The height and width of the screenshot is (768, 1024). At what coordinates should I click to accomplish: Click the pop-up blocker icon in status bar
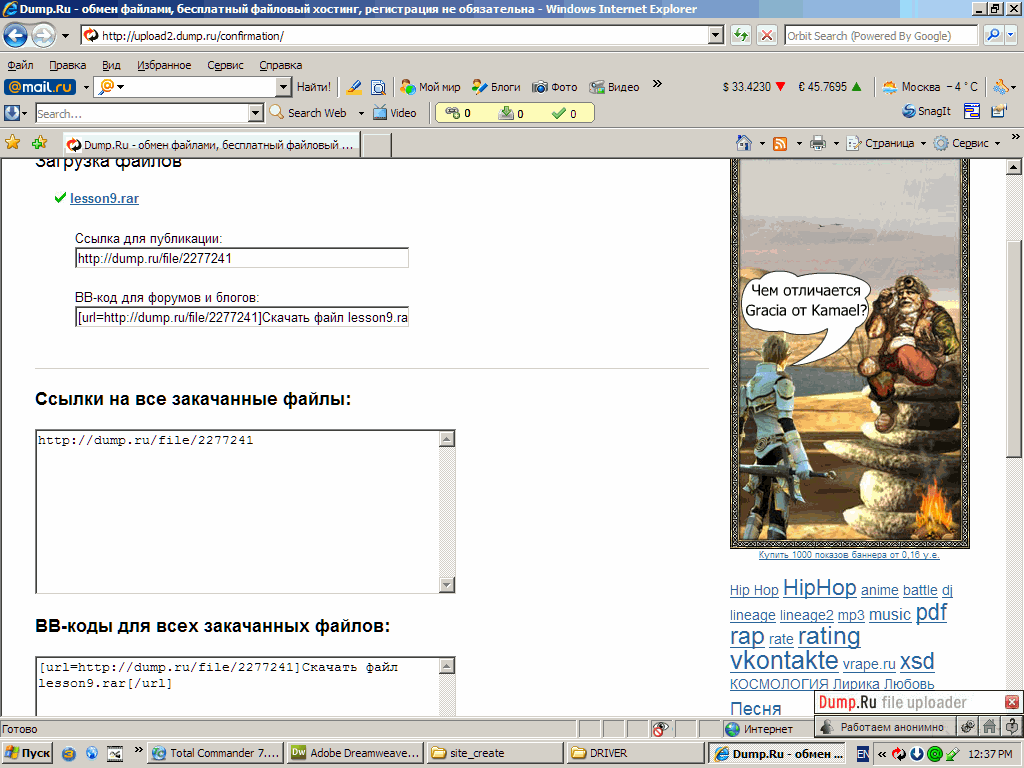(x=660, y=729)
